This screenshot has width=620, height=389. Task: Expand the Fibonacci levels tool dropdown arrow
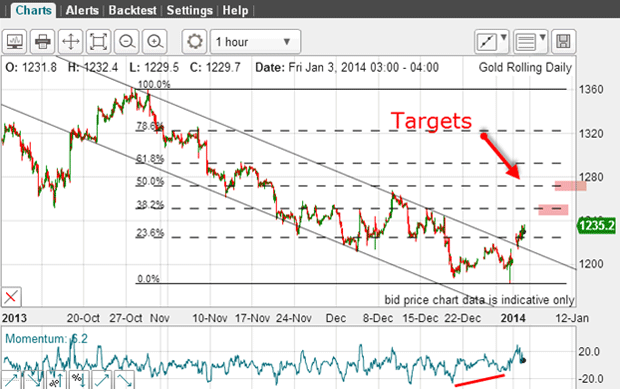point(542,38)
